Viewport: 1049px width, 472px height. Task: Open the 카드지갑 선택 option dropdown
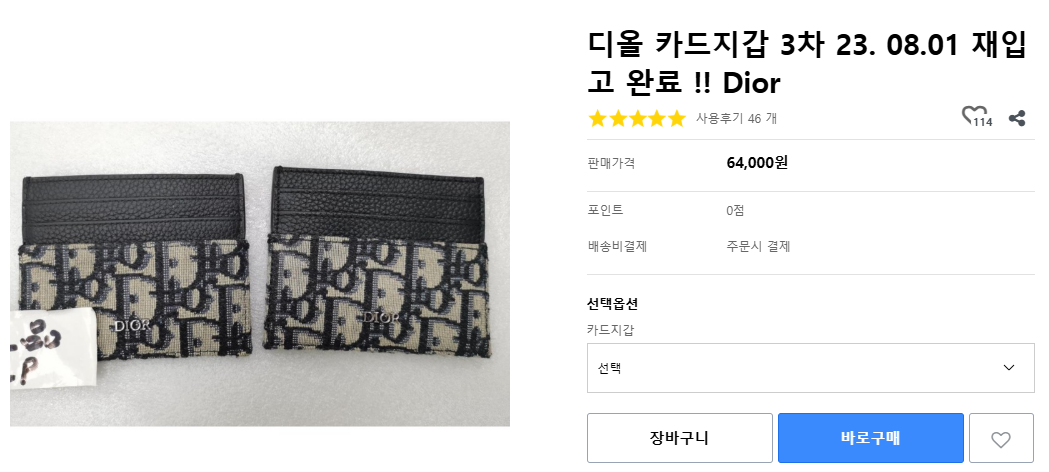click(810, 368)
